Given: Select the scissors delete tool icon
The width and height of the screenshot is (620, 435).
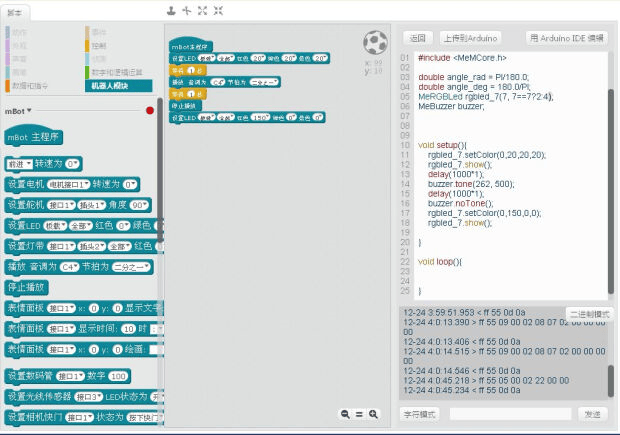Looking at the screenshot, I should click(x=187, y=11).
